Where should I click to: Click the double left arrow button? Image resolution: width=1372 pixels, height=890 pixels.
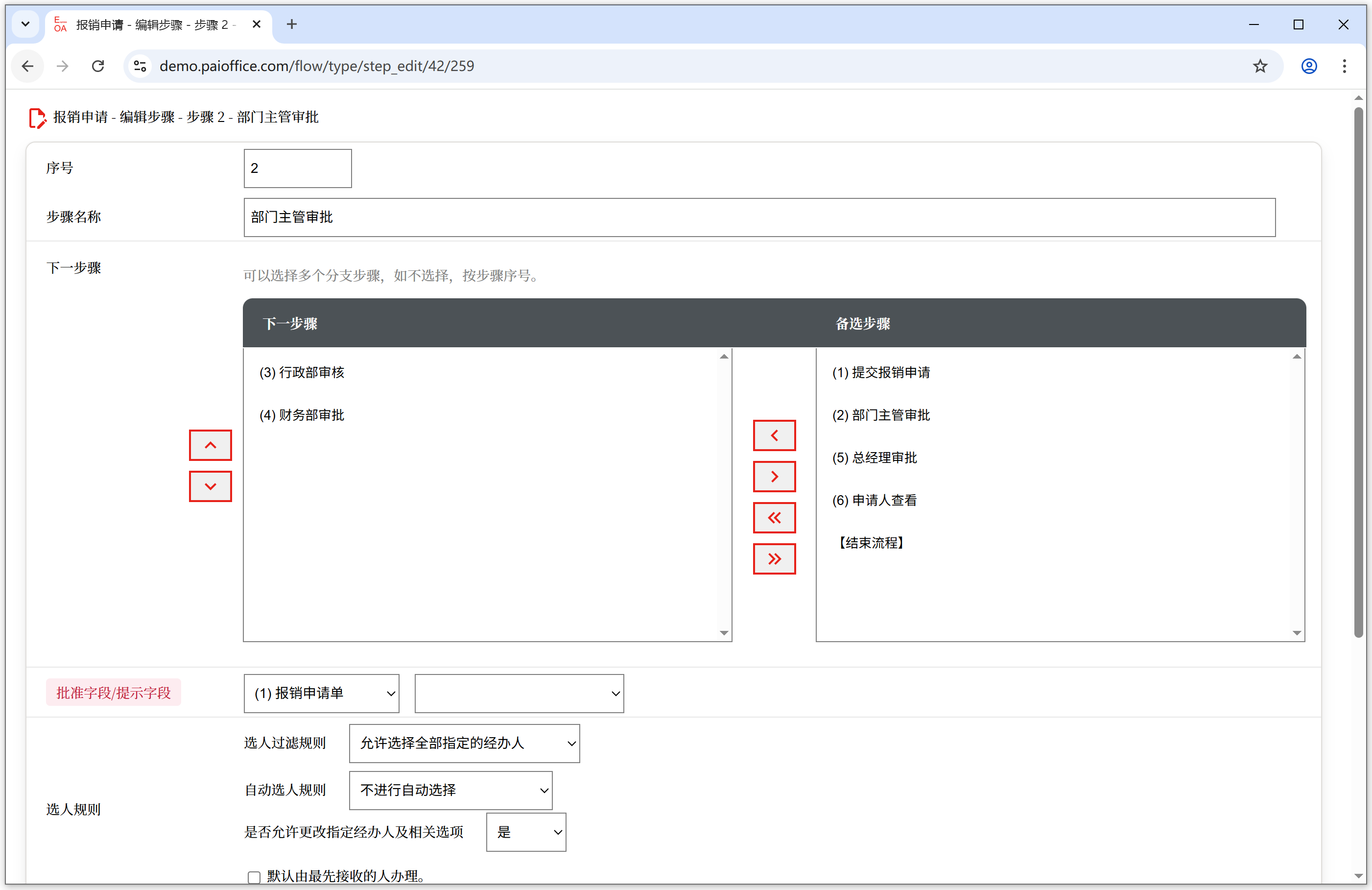pos(774,517)
